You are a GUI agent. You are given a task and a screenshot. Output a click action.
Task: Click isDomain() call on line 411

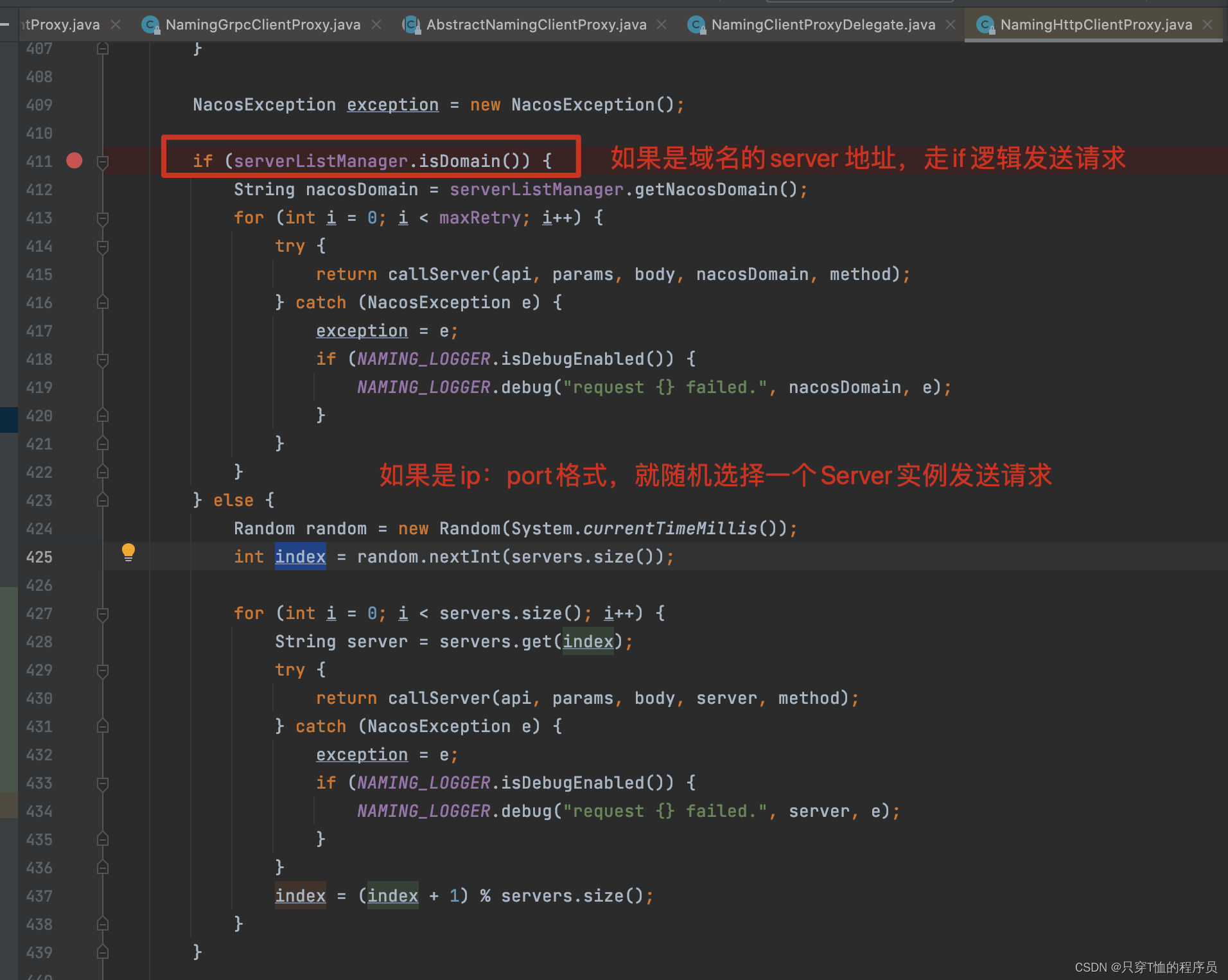tap(475, 161)
